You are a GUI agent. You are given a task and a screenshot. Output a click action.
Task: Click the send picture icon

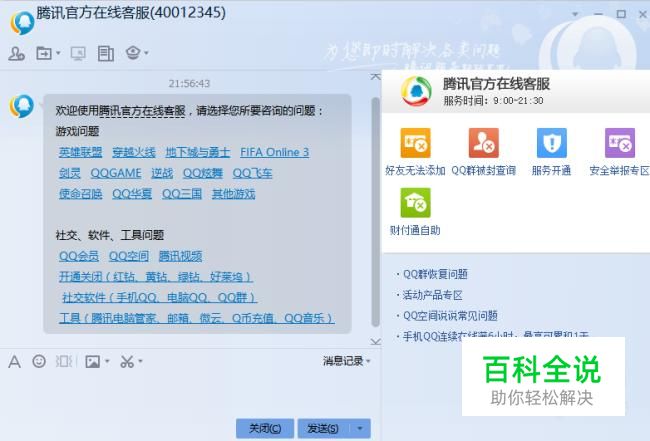(x=92, y=362)
